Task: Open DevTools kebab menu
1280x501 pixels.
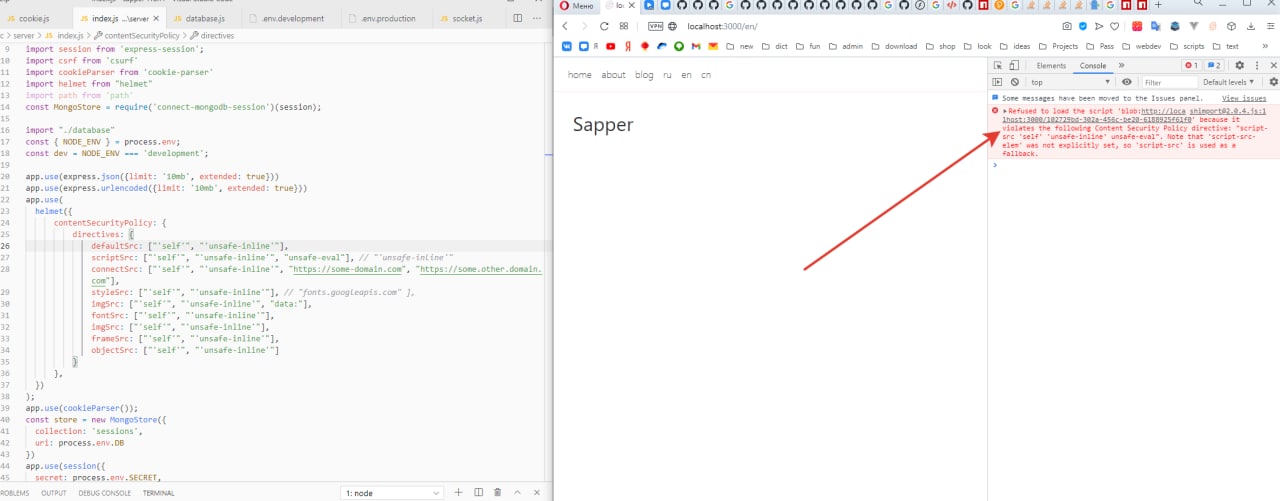Action: click(1256, 65)
